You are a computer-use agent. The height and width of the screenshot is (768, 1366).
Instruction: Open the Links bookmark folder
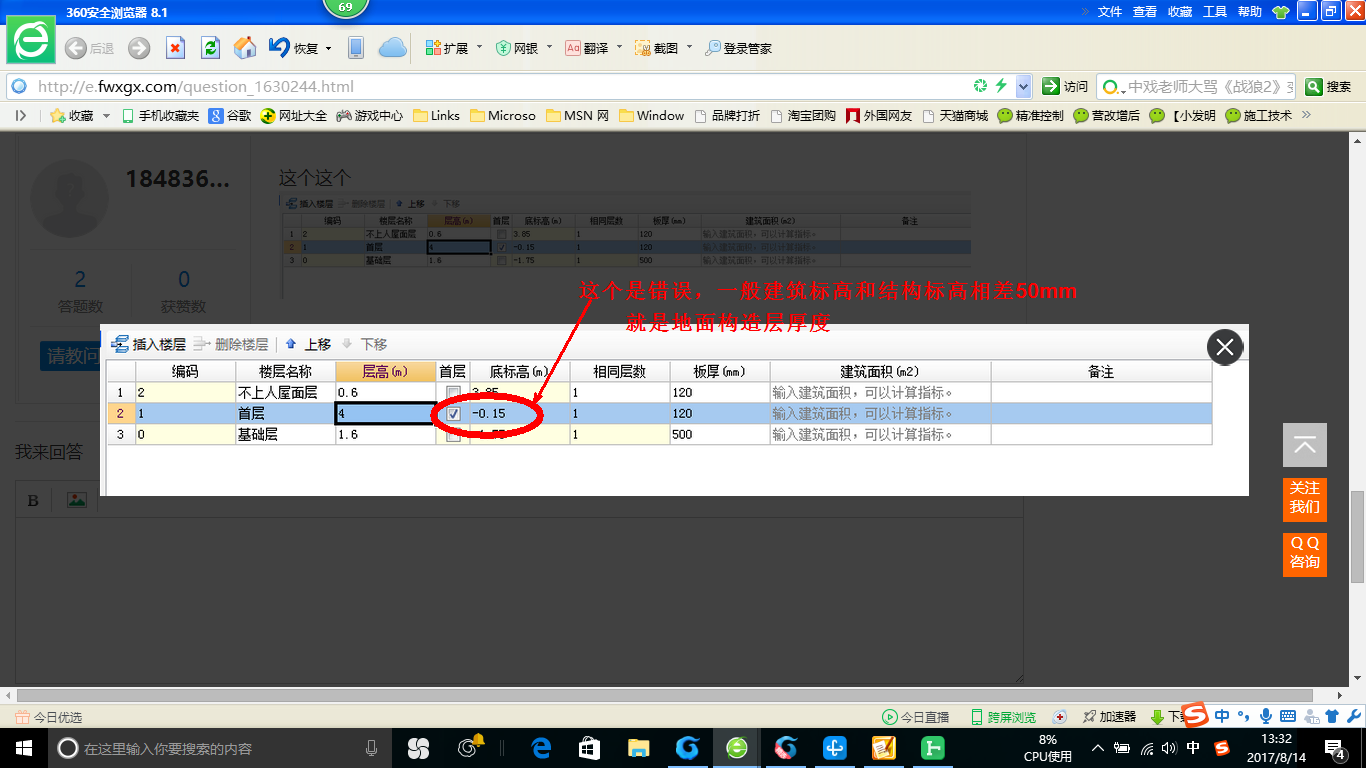(x=436, y=116)
